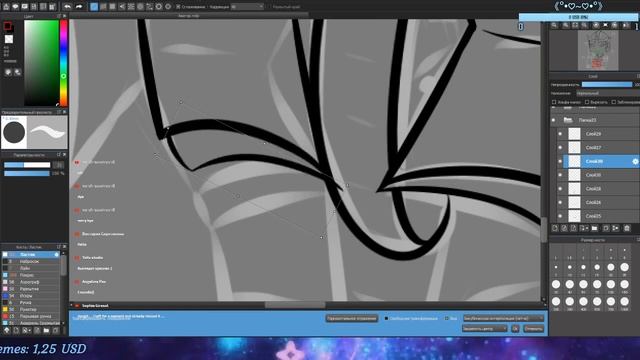Open the Наложение blend mode dropdown

pyautogui.click(x=607, y=93)
